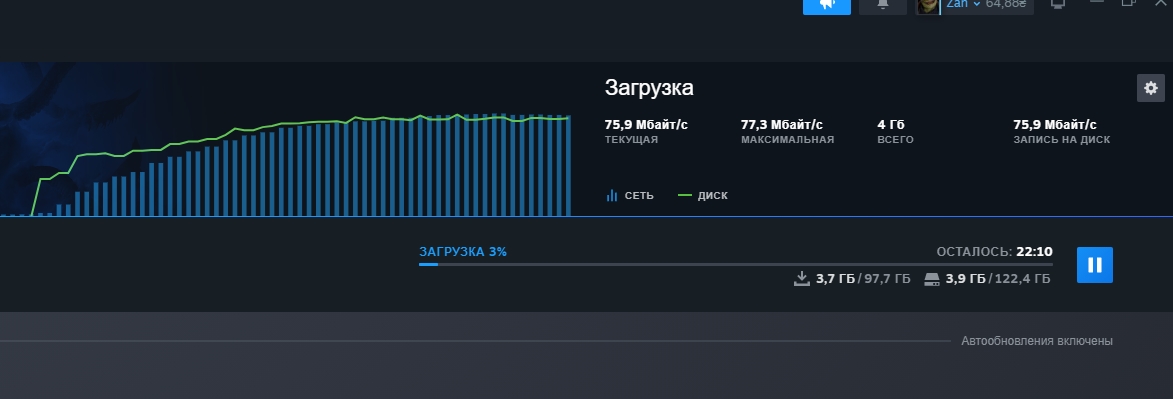1173x399 pixels.
Task: Click the Загрузка heading
Action: point(649,88)
